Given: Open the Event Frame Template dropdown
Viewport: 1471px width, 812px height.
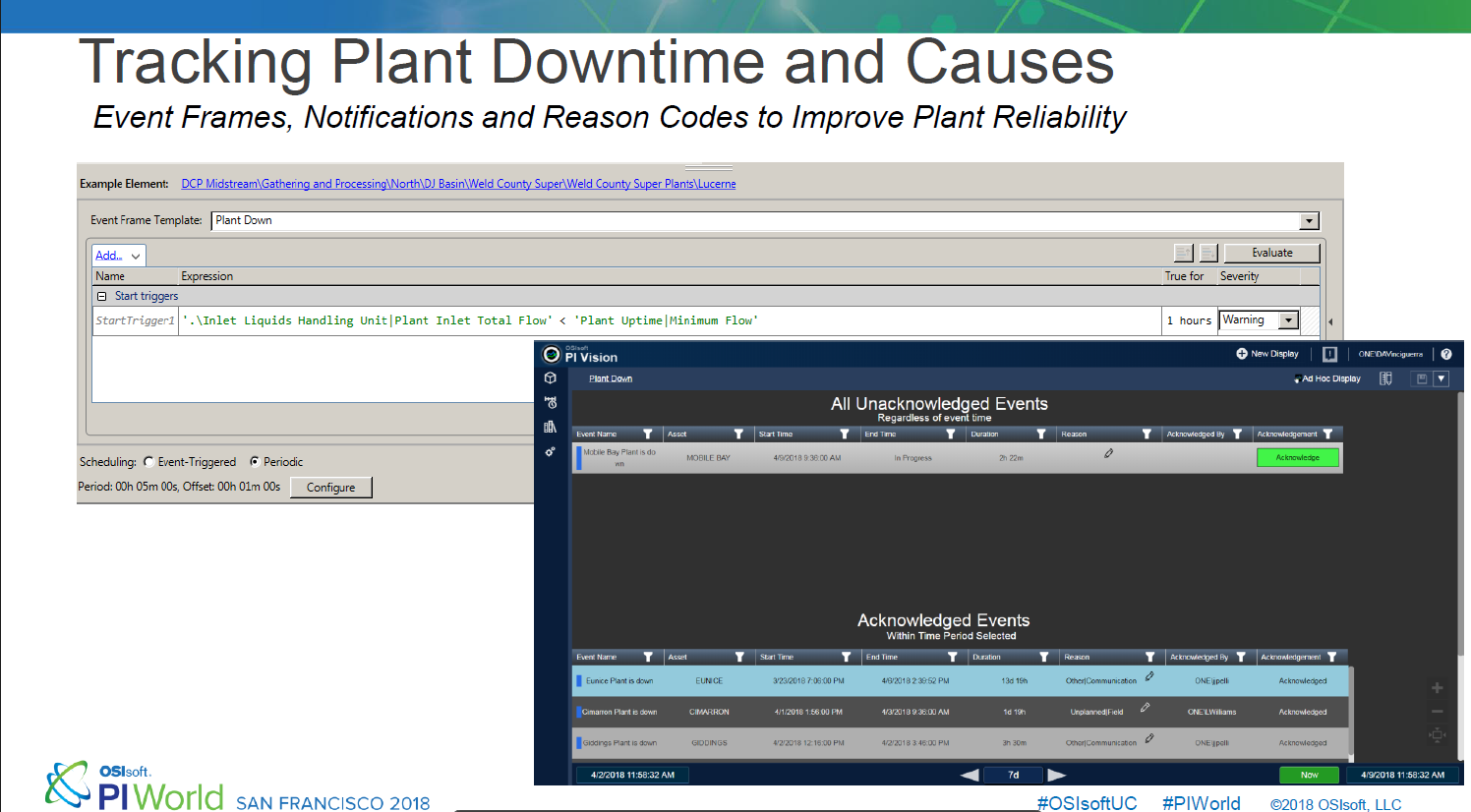Looking at the screenshot, I should (x=1309, y=221).
